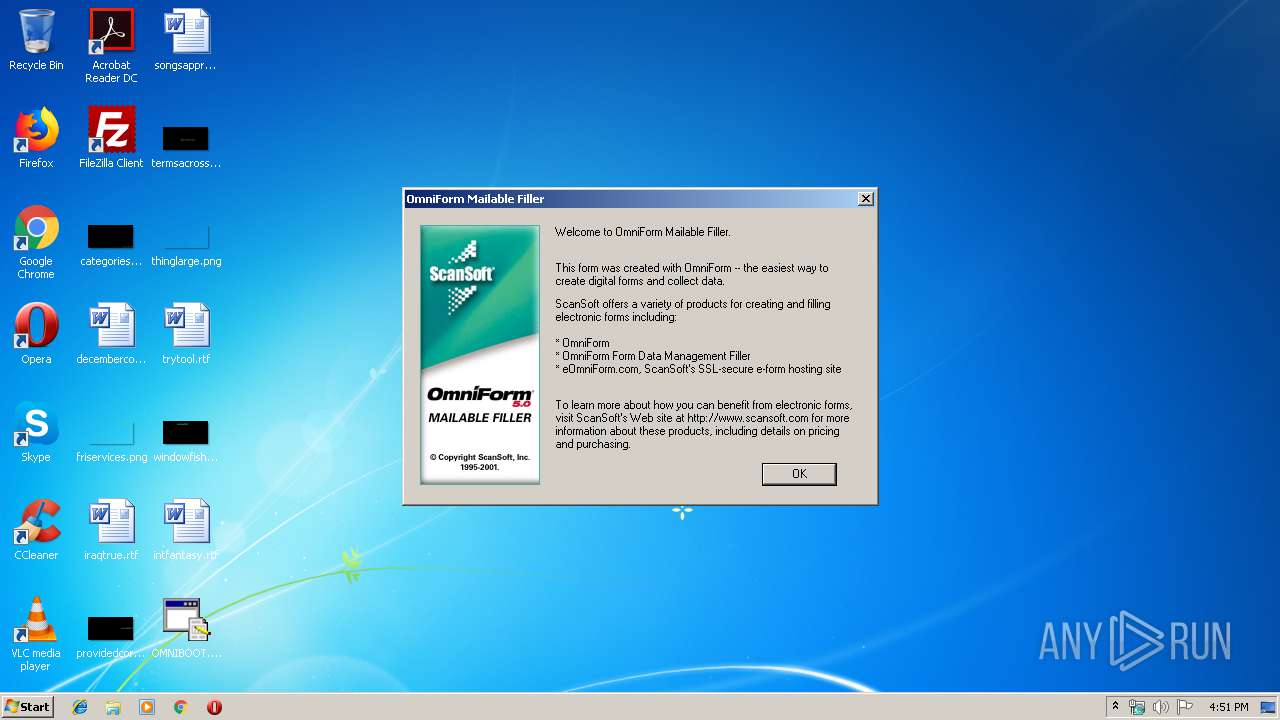1280x720 pixels.
Task: Select thinglarge.png file
Action: (x=186, y=245)
